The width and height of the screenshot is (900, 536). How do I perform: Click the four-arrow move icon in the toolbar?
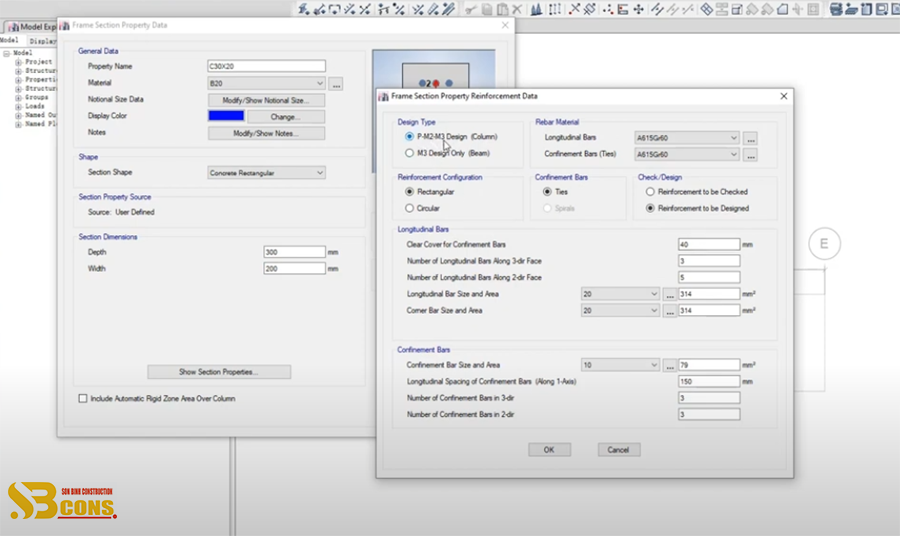coord(638,9)
